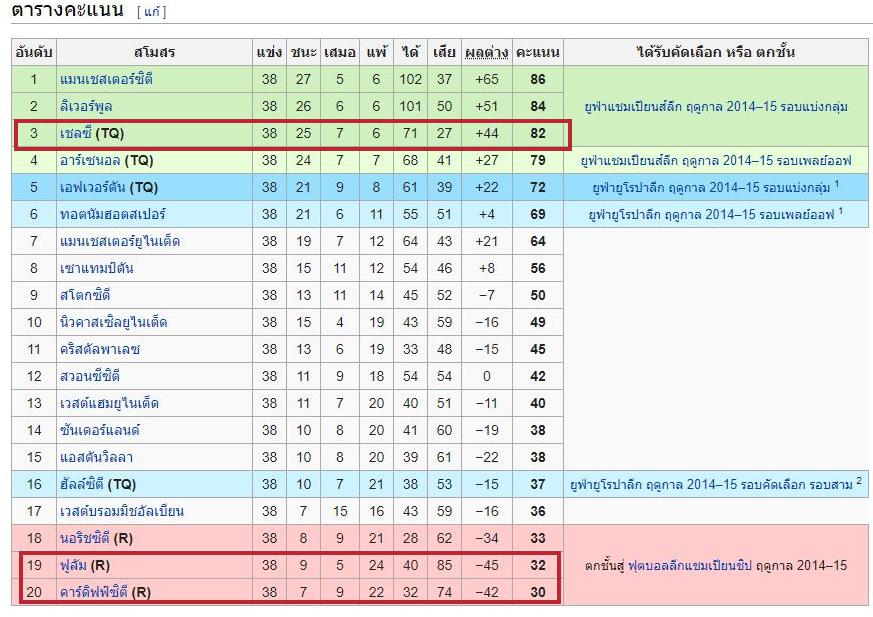873x617 pixels.
Task: Open the เชลซี club link
Action: tap(76, 134)
